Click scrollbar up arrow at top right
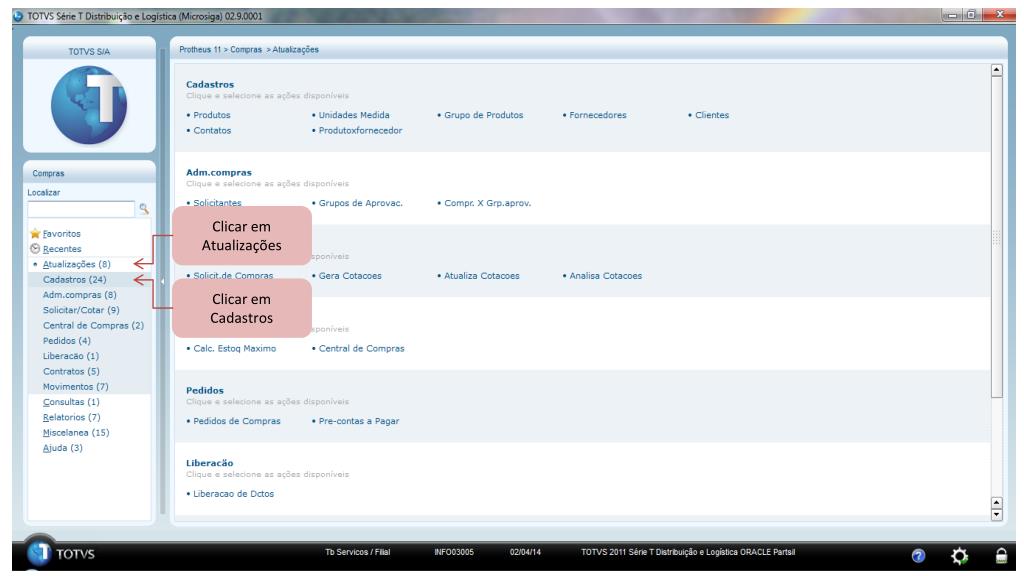This screenshot has width=1024, height=576. coord(997,70)
